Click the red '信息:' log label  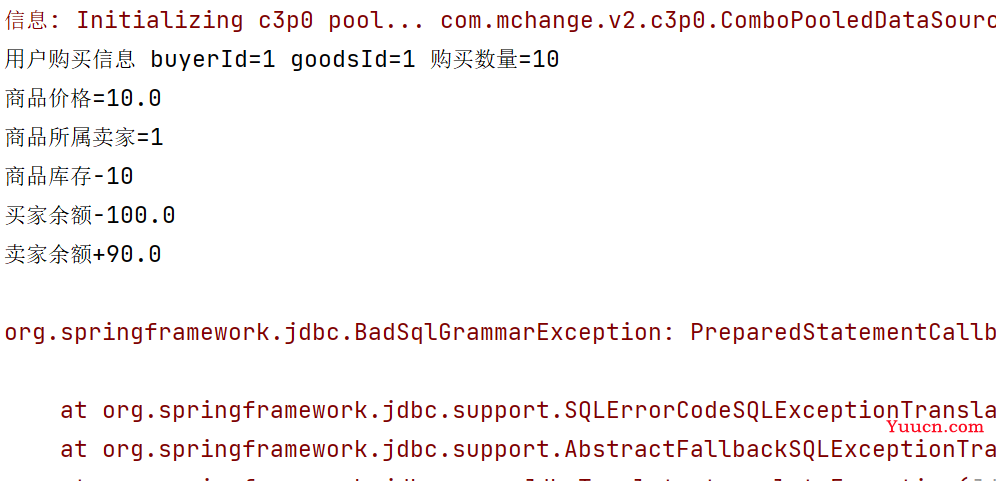[x=34, y=21]
